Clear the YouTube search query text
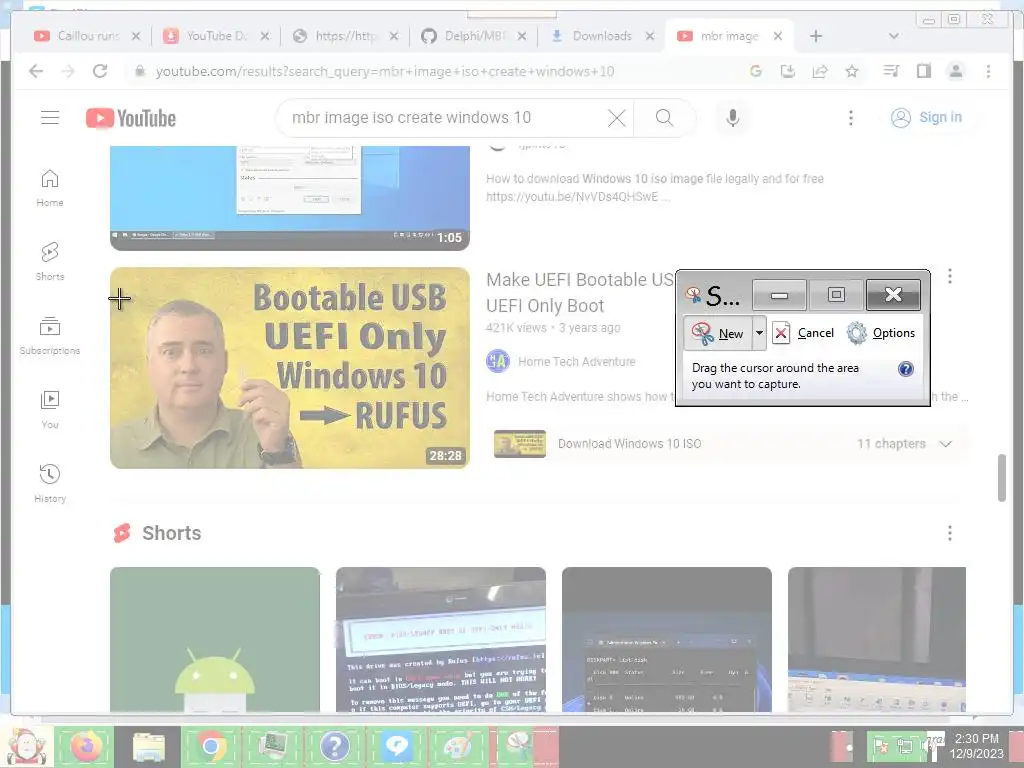This screenshot has width=1024, height=768. coord(616,118)
